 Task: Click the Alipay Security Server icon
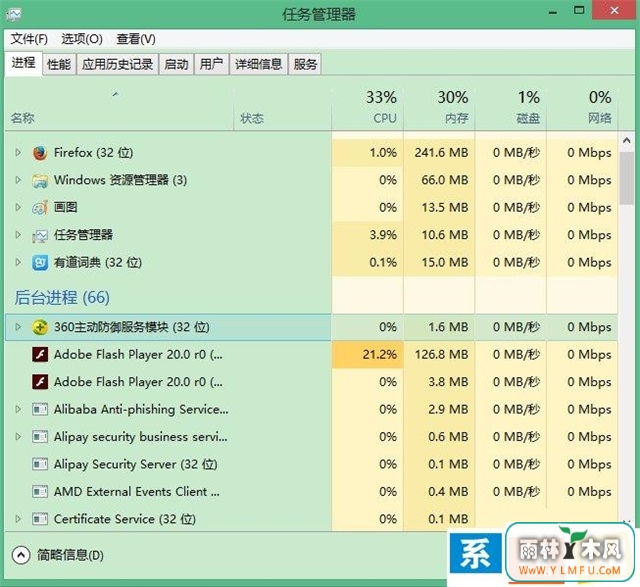[x=40, y=464]
